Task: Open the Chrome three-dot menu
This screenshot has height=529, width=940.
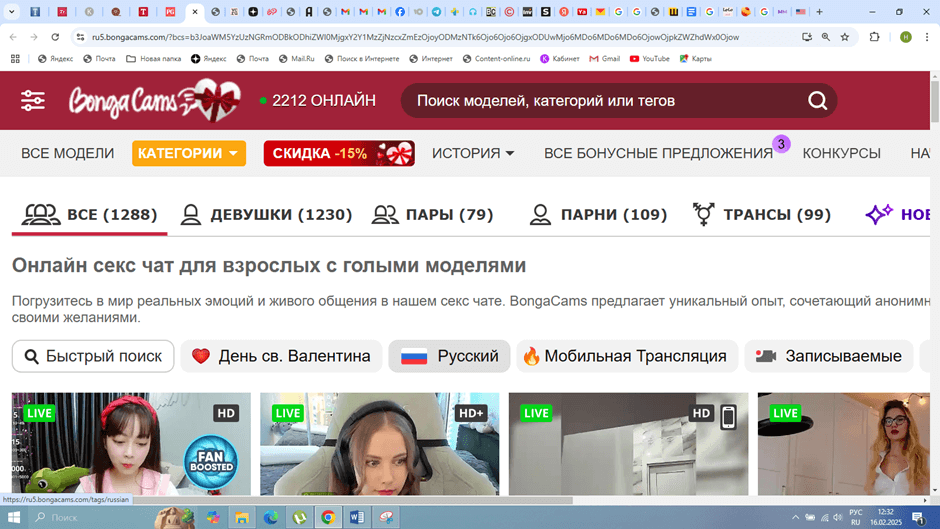Action: tap(927, 37)
